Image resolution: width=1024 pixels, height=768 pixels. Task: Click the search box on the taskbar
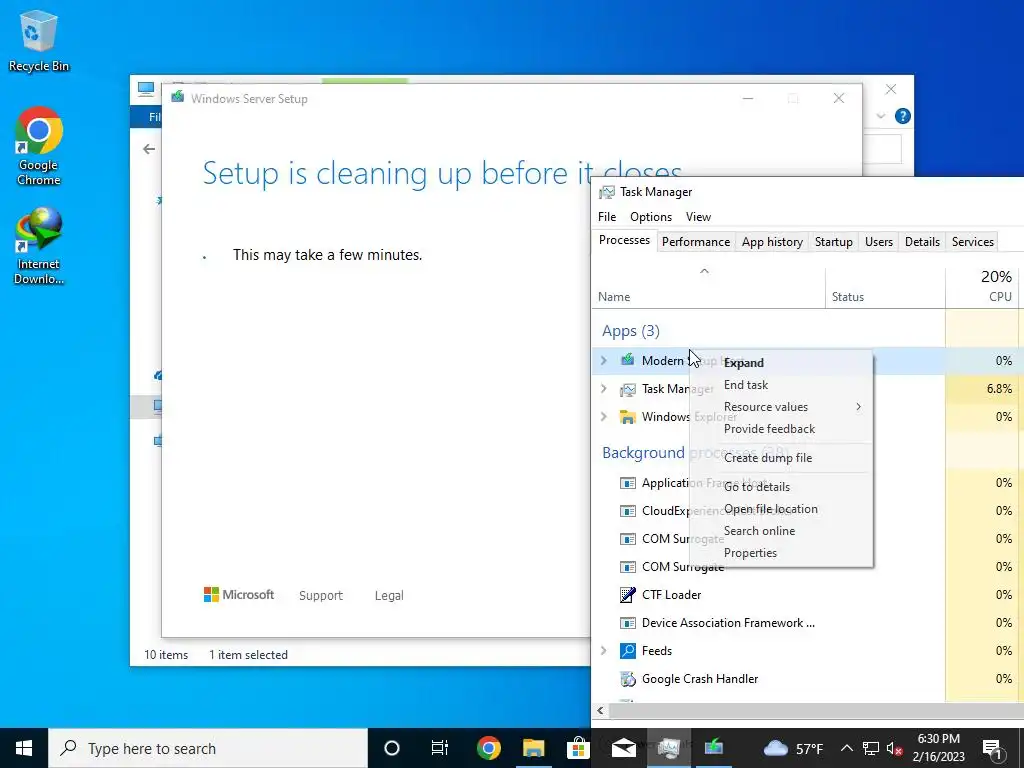[x=208, y=748]
